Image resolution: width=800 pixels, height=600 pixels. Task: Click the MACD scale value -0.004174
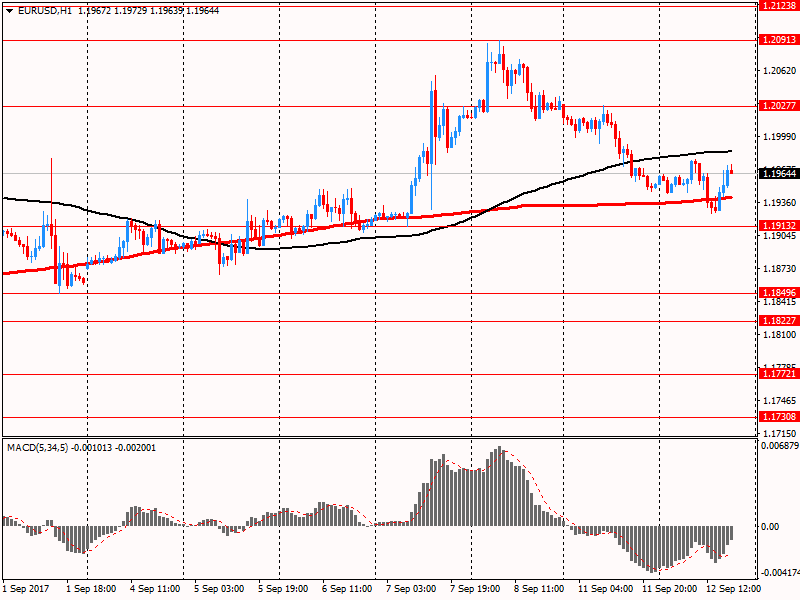780,573
